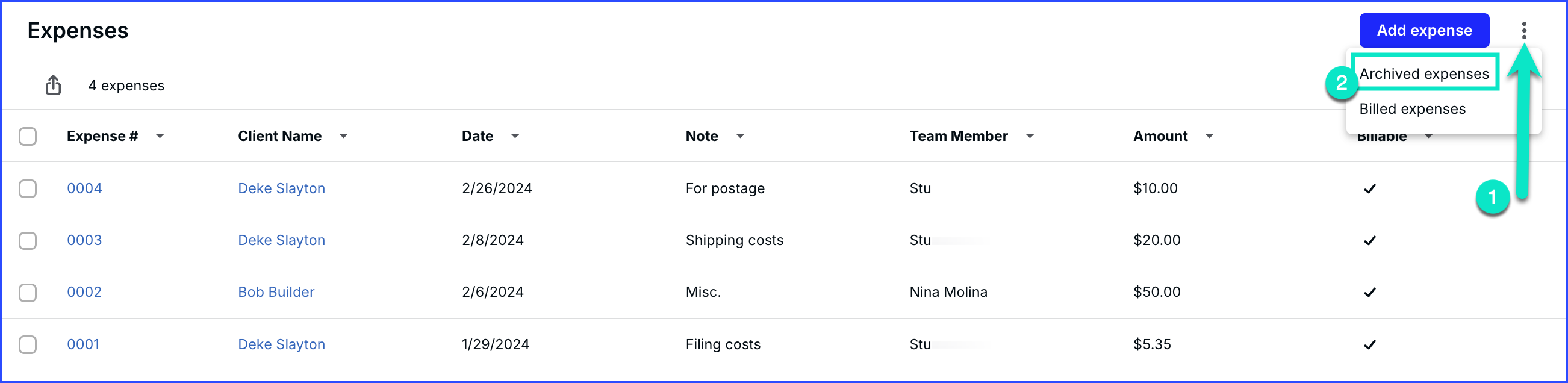Check the box for expense 0004
This screenshot has width=1568, height=383.
pyautogui.click(x=27, y=188)
